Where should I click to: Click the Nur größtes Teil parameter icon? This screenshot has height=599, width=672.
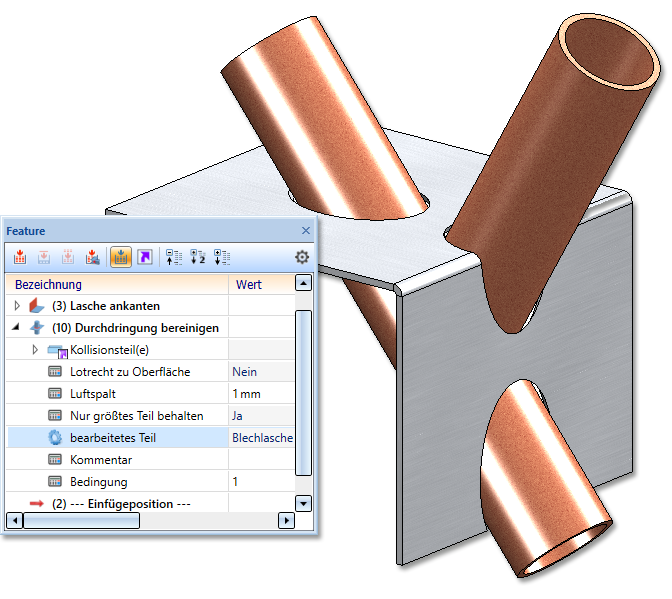[x=55, y=416]
